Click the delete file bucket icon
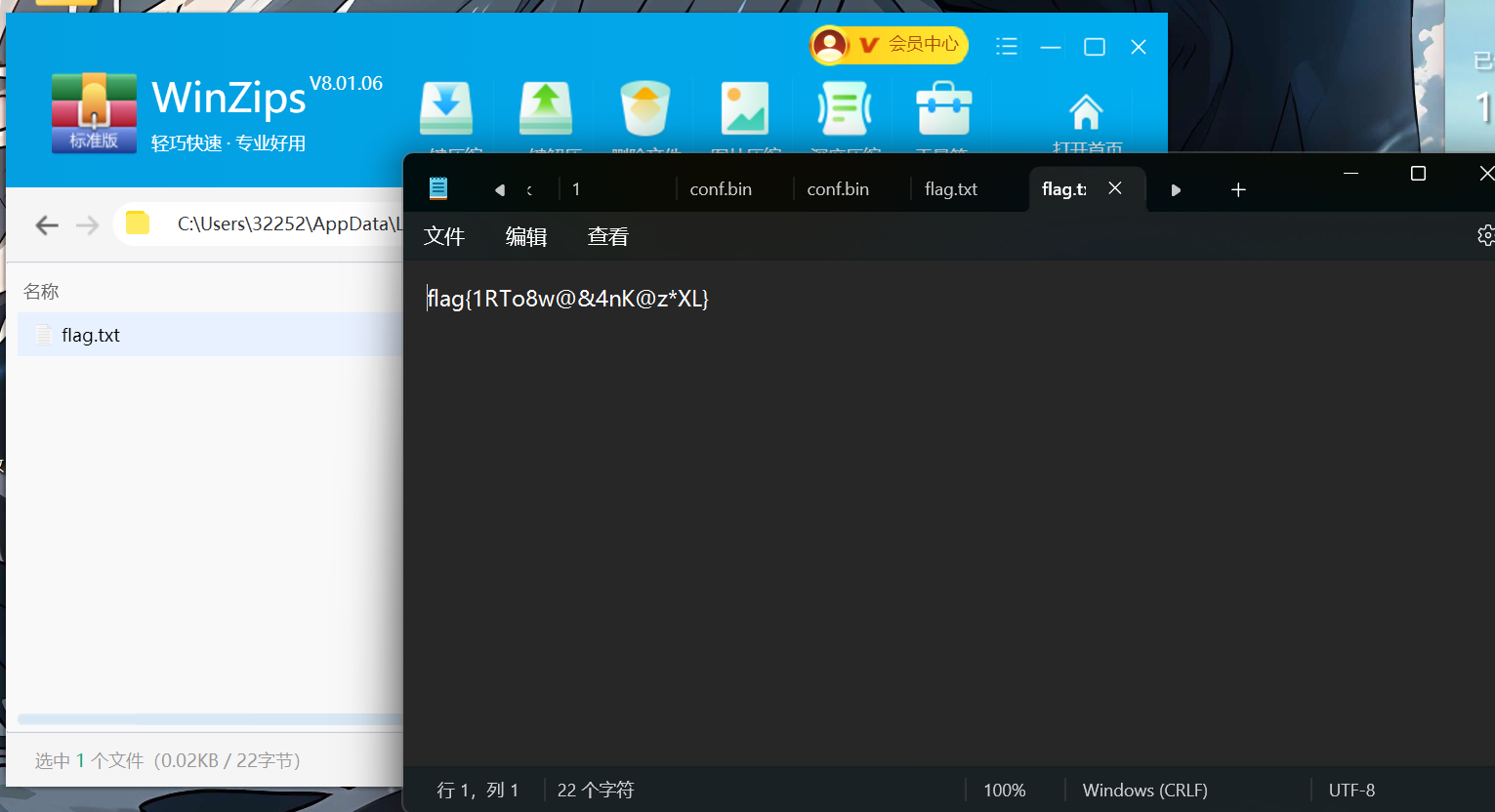1495x812 pixels. tap(644, 108)
